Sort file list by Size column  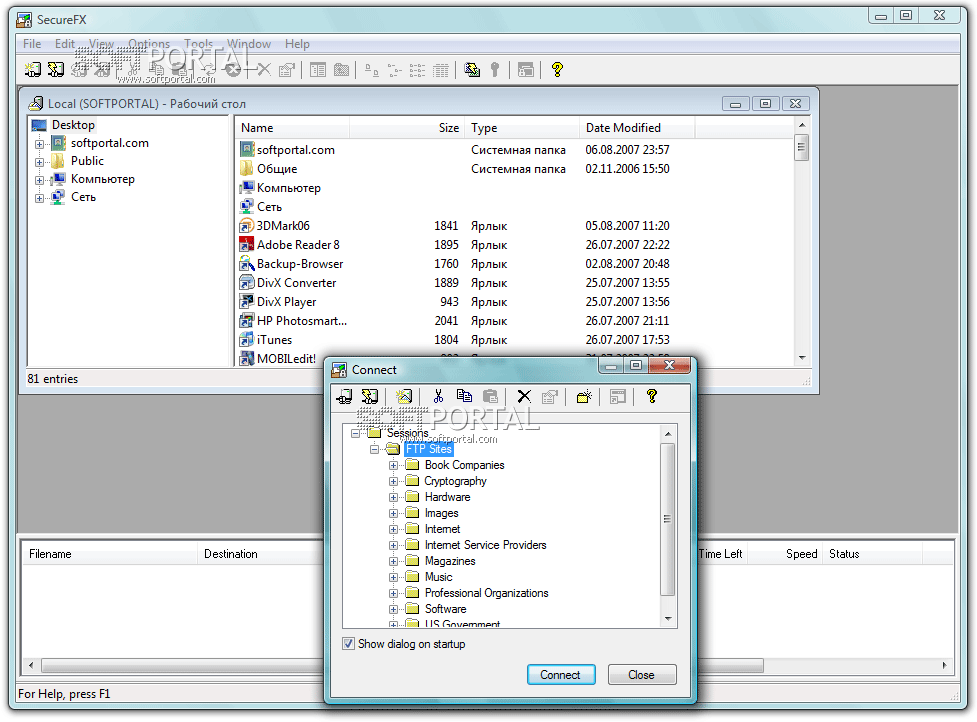point(407,128)
